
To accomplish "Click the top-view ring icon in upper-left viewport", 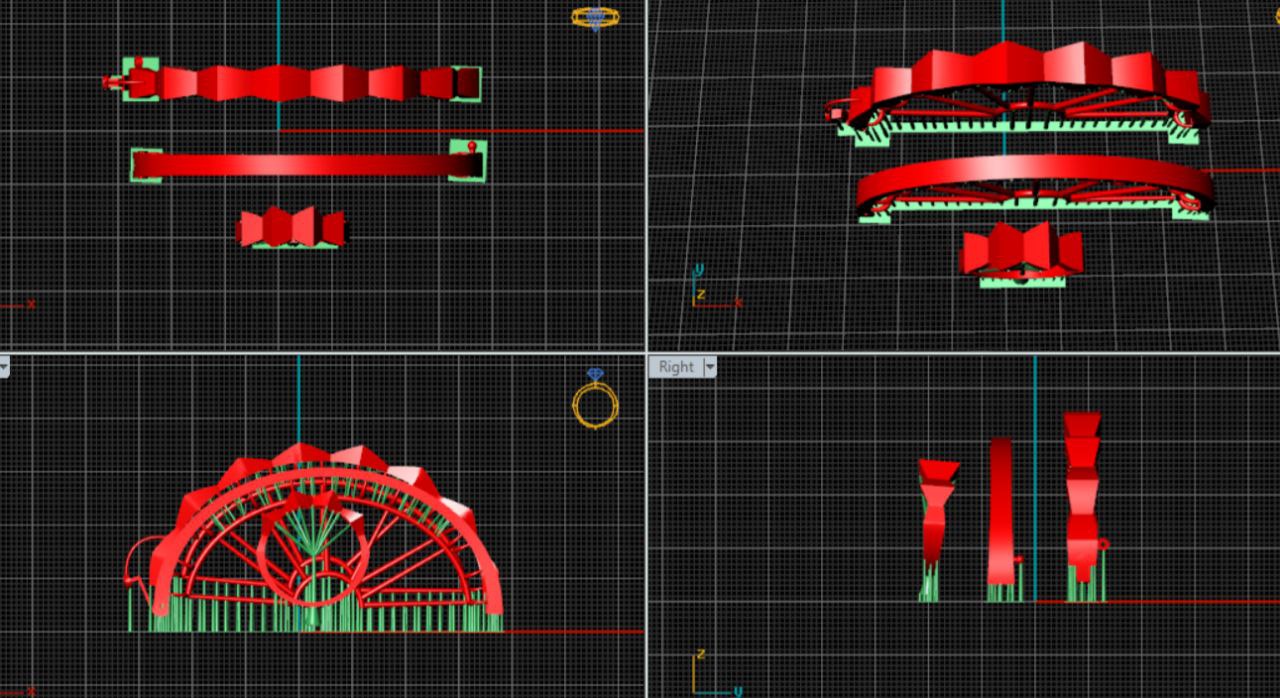I will click(595, 18).
